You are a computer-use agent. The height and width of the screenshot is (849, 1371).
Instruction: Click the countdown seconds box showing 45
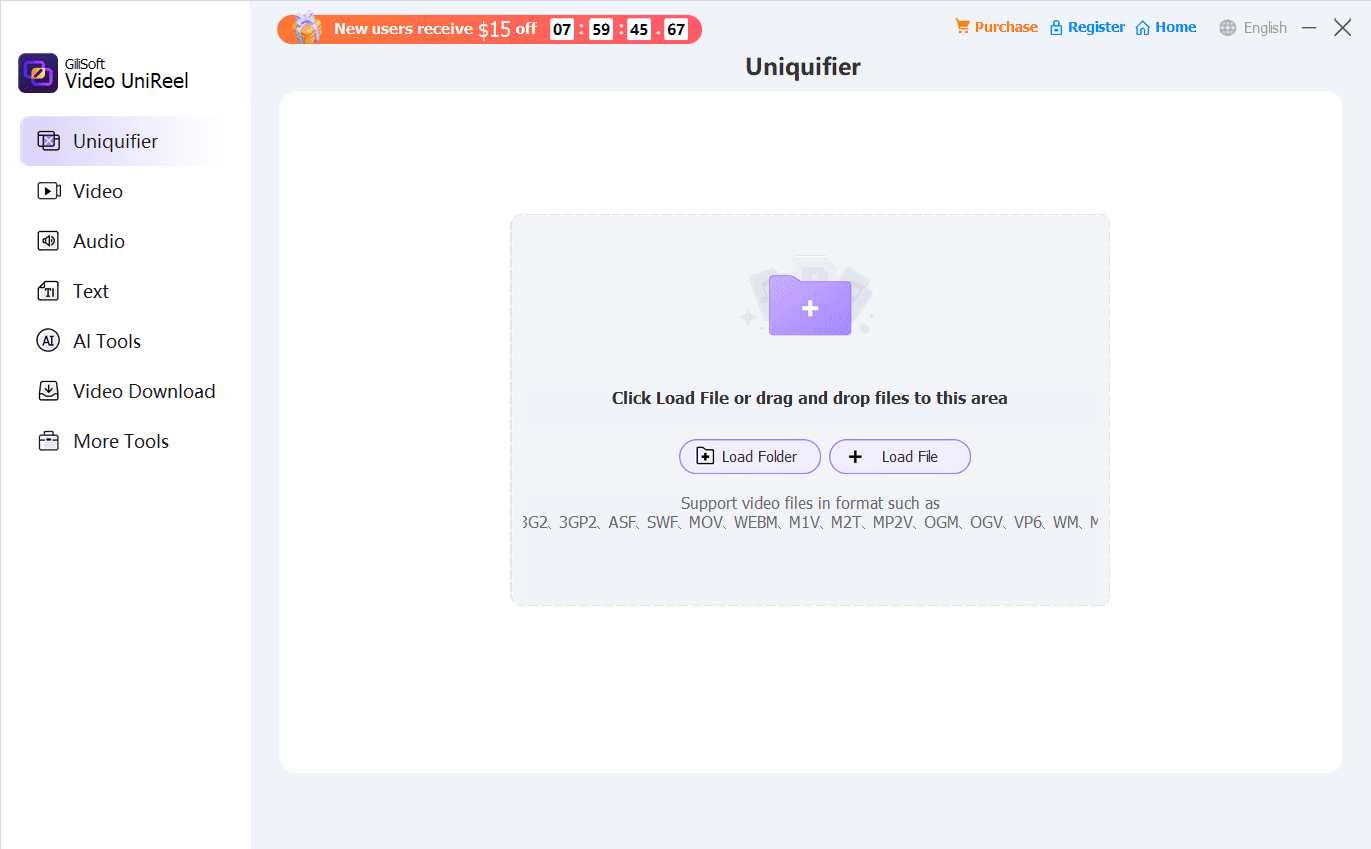[639, 29]
